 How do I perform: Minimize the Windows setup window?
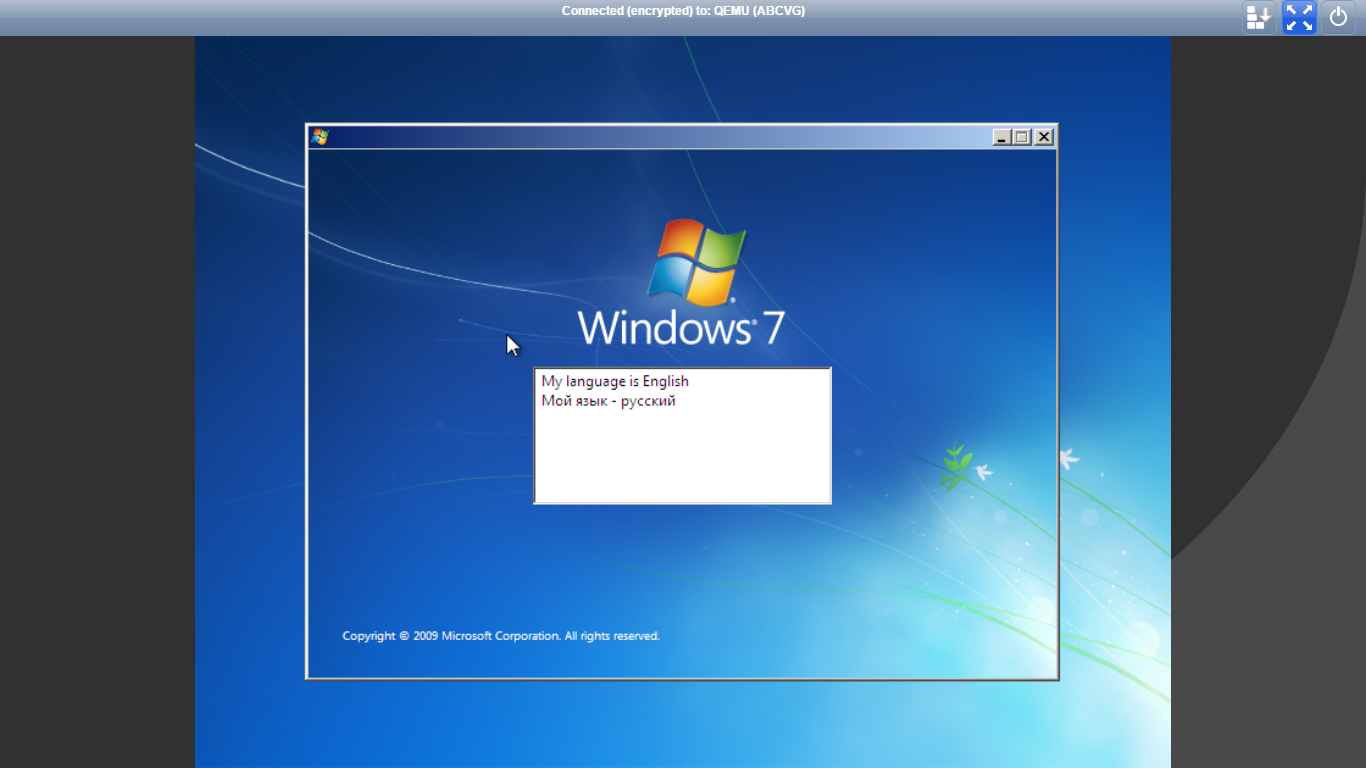1001,137
